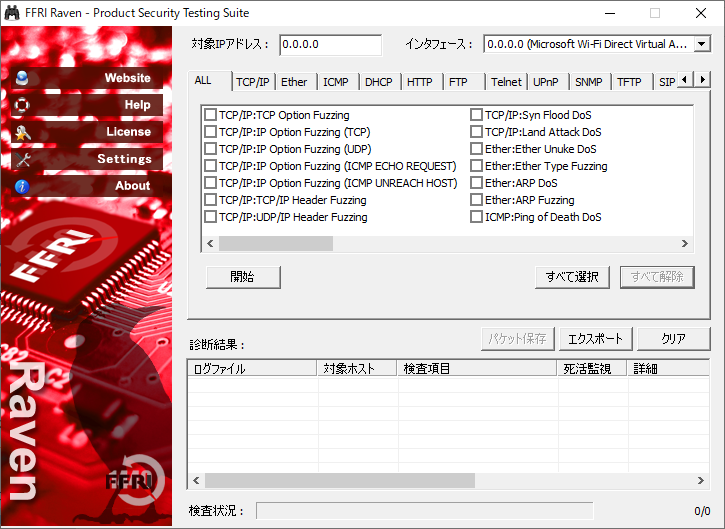
Task: Click the 開始 start button
Action: point(243,277)
